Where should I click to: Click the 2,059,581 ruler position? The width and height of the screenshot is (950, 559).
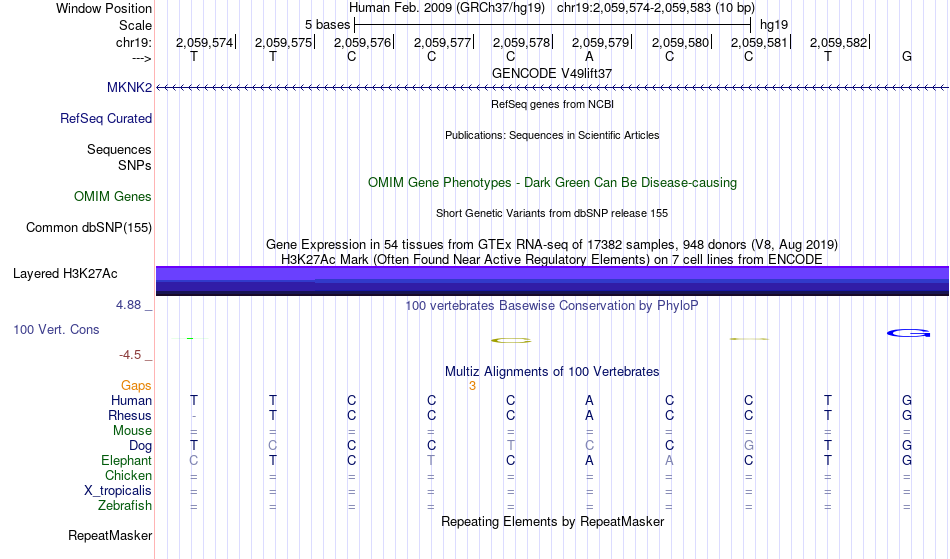tap(759, 42)
